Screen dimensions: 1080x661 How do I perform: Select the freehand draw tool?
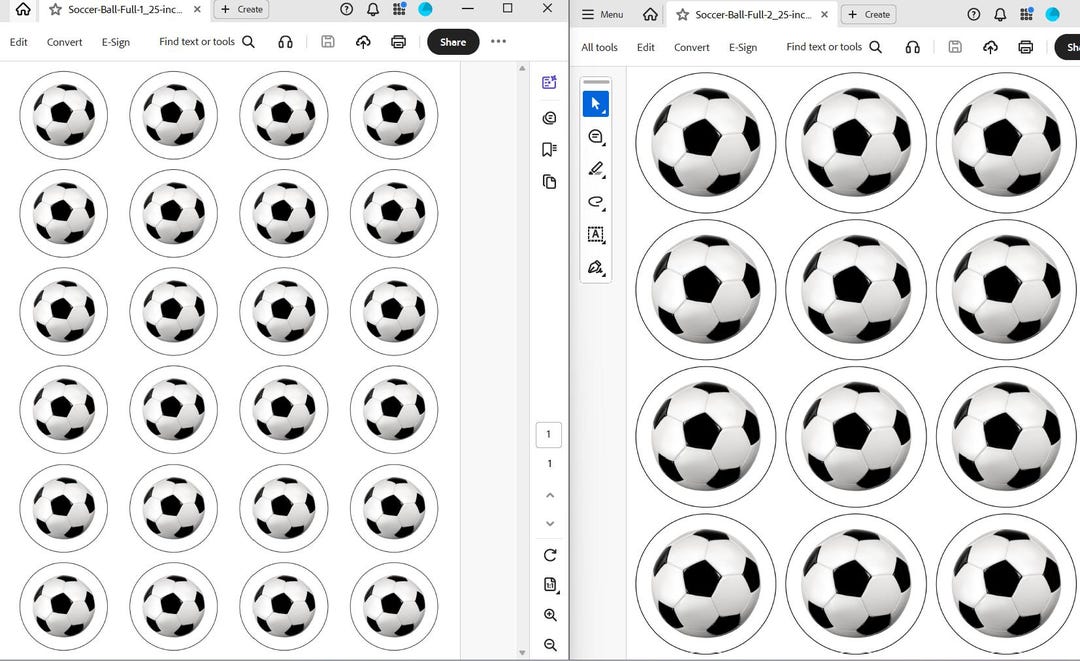[x=596, y=202]
